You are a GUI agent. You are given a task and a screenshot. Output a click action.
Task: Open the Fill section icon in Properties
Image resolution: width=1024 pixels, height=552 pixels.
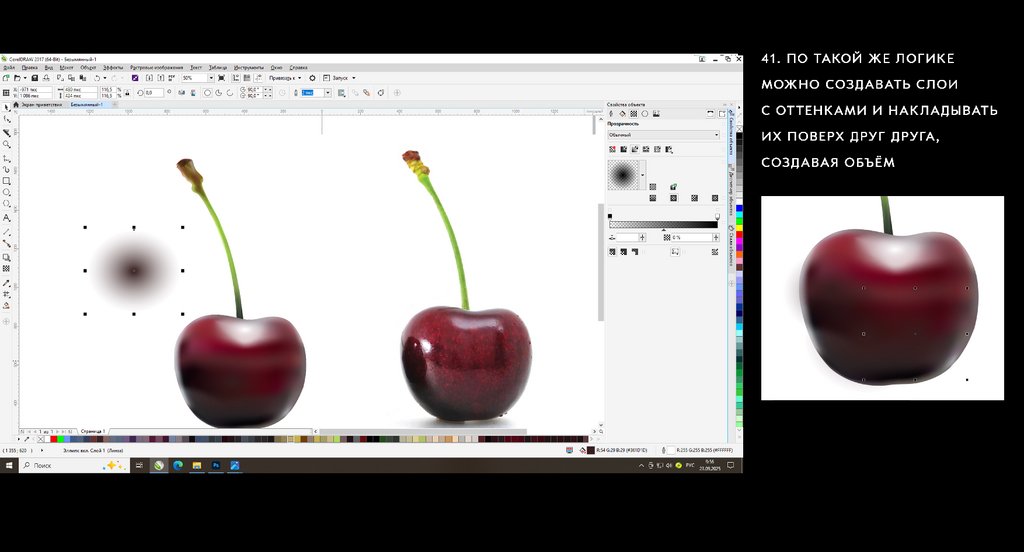point(622,114)
